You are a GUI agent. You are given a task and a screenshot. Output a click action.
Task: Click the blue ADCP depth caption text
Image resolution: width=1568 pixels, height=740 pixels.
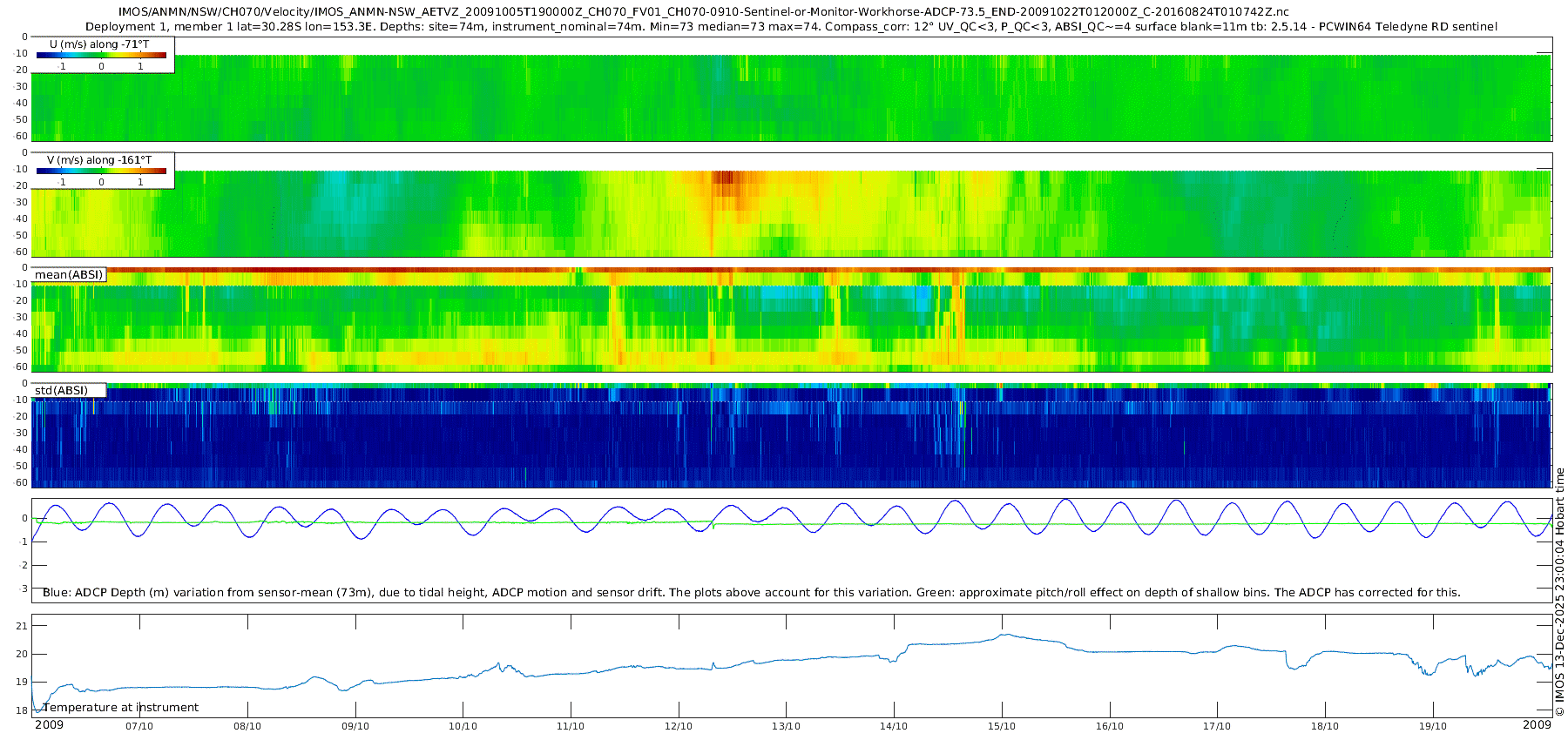[x=751, y=593]
